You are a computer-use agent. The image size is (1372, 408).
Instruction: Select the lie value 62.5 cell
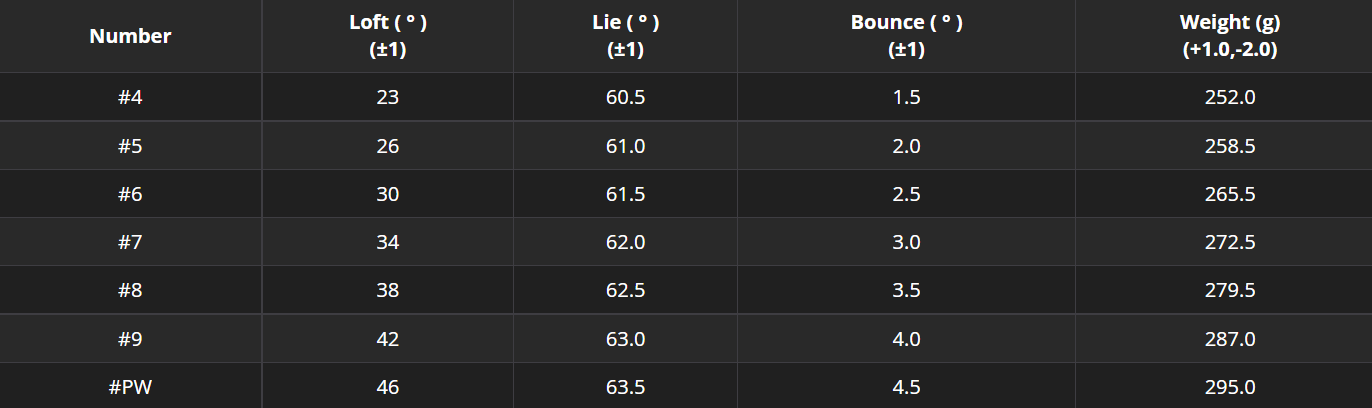click(x=626, y=291)
